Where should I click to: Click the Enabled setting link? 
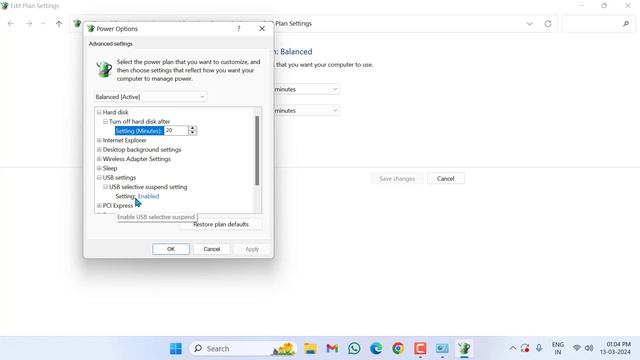(x=149, y=196)
